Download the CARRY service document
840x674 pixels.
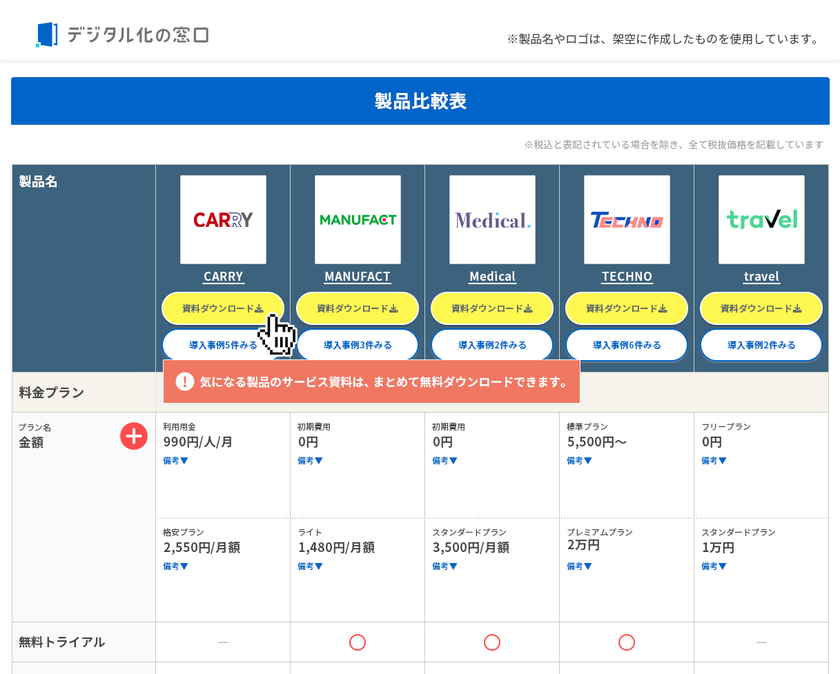tap(223, 309)
